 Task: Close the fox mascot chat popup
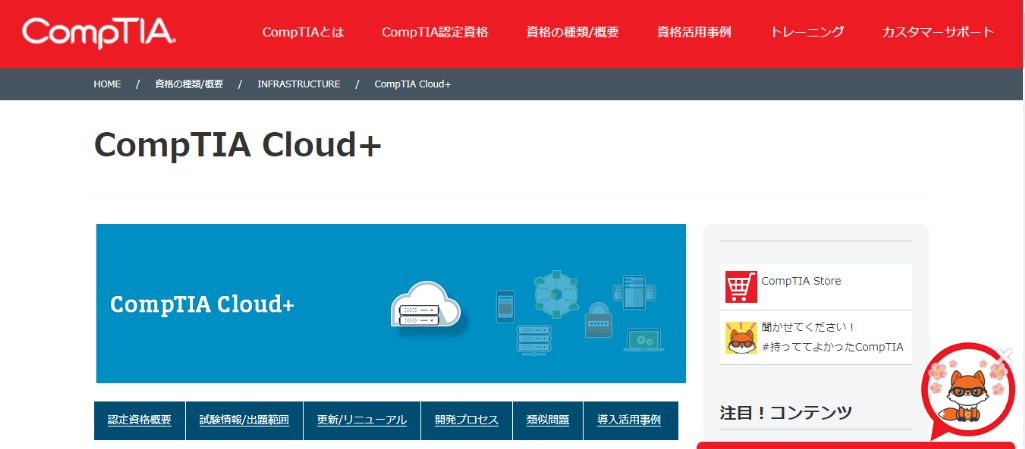tap(1005, 355)
